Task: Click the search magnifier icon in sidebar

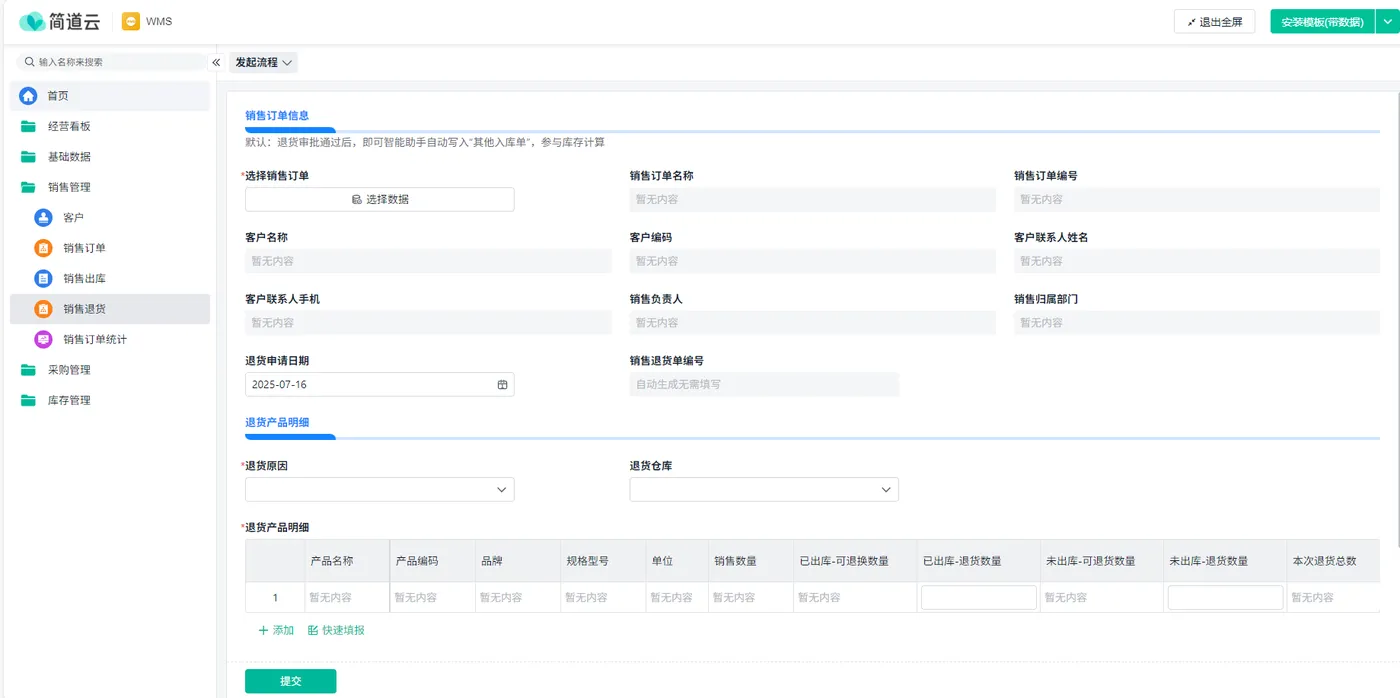Action: (x=30, y=62)
